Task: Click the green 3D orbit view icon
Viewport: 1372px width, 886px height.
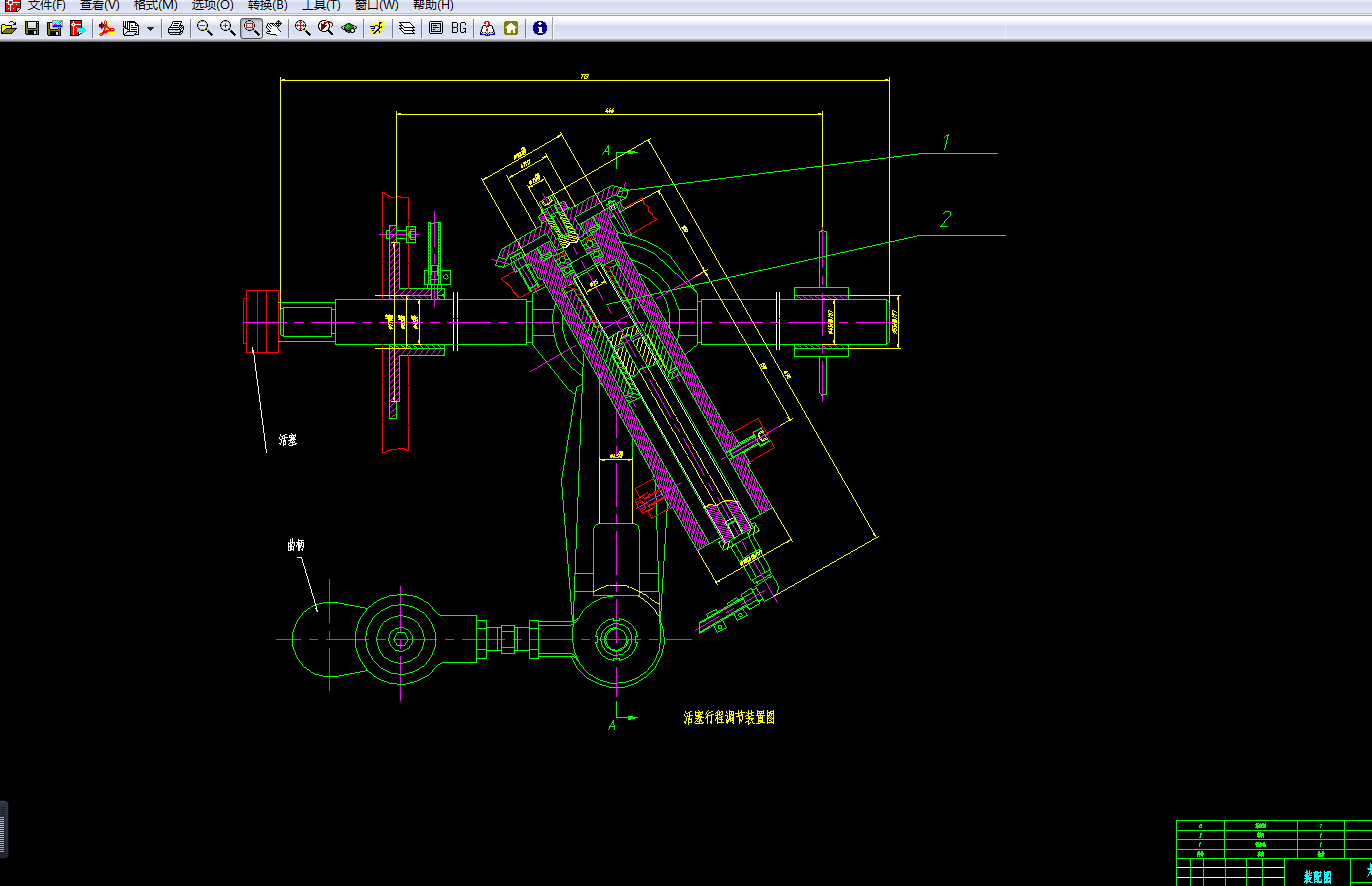Action: (x=349, y=28)
